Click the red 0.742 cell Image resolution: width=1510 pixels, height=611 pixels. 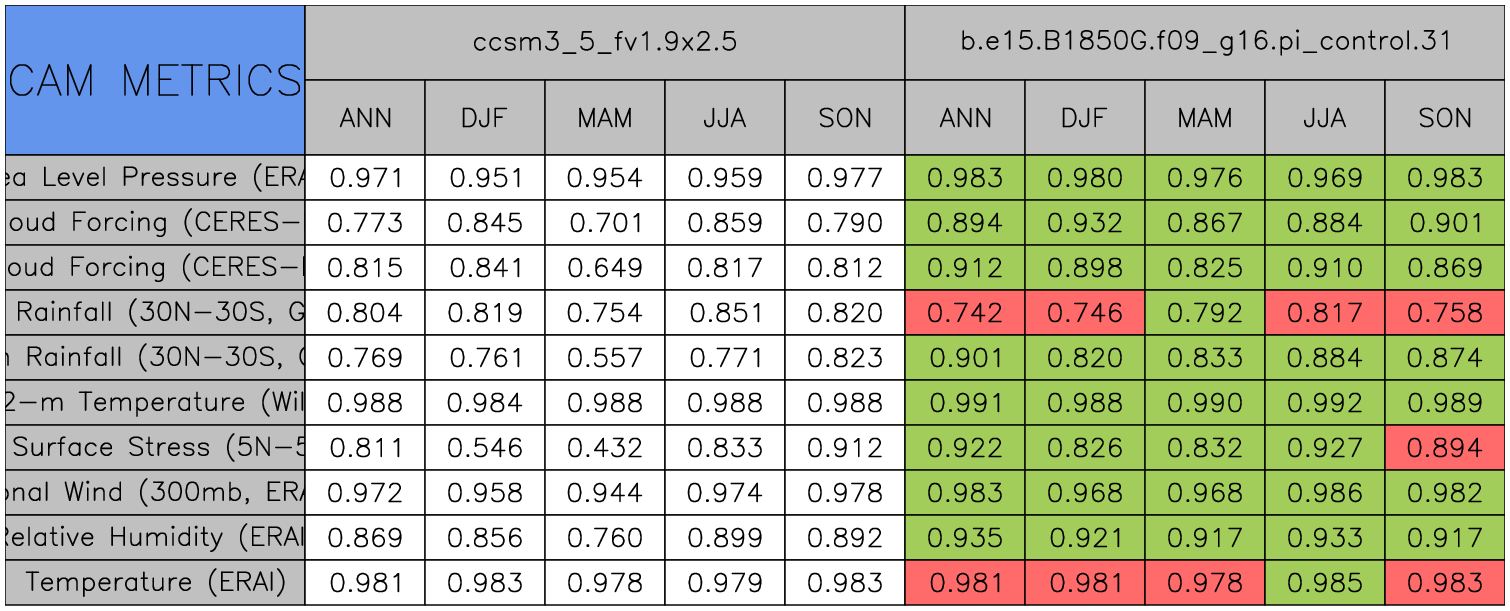point(965,312)
